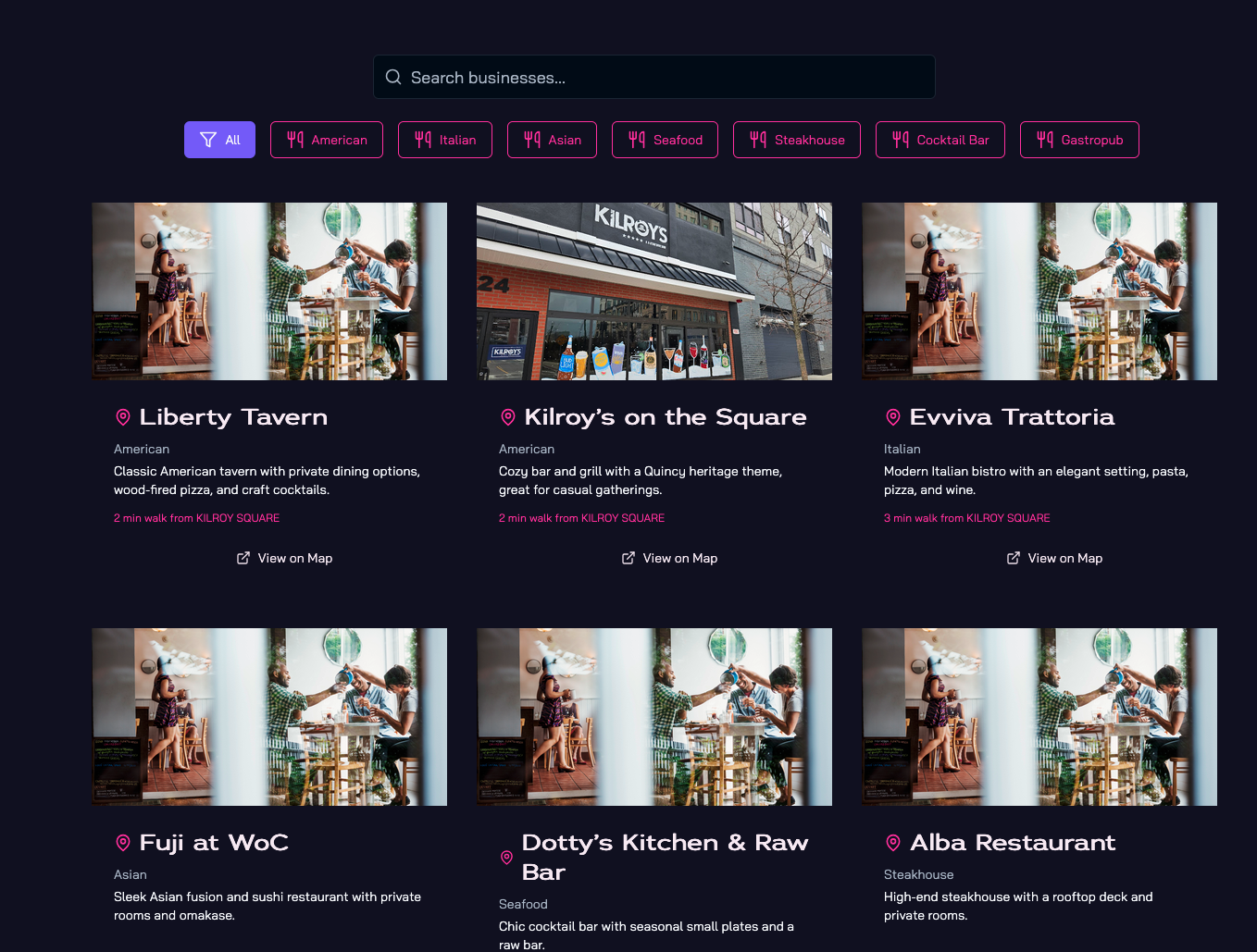This screenshot has height=952, width=1257.
Task: Click the pin icon next to Fuji at WoC
Action: tap(122, 843)
